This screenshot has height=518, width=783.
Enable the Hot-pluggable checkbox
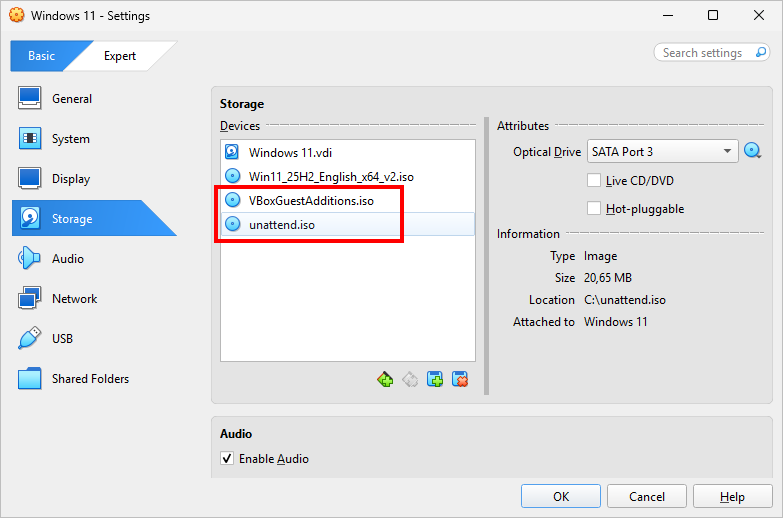pyautogui.click(x=594, y=208)
